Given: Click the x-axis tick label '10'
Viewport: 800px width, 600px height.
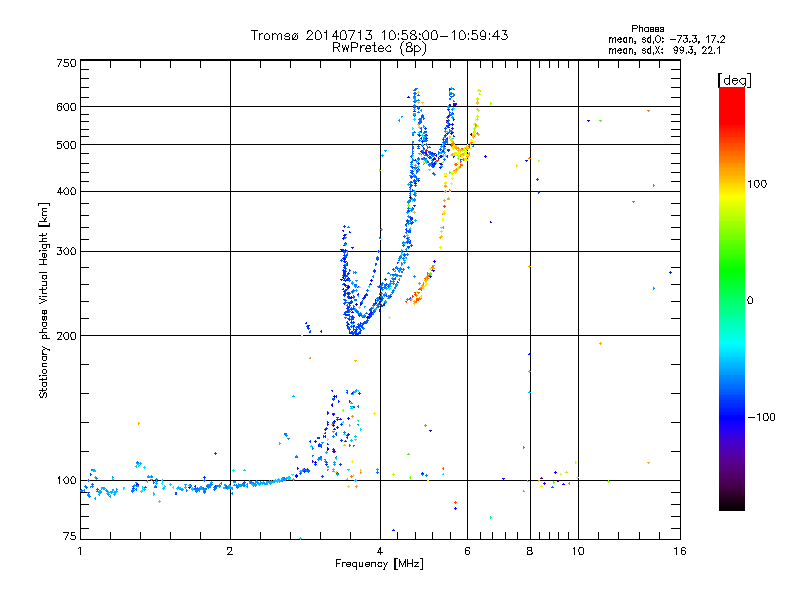Looking at the screenshot, I should pyautogui.click(x=578, y=551).
